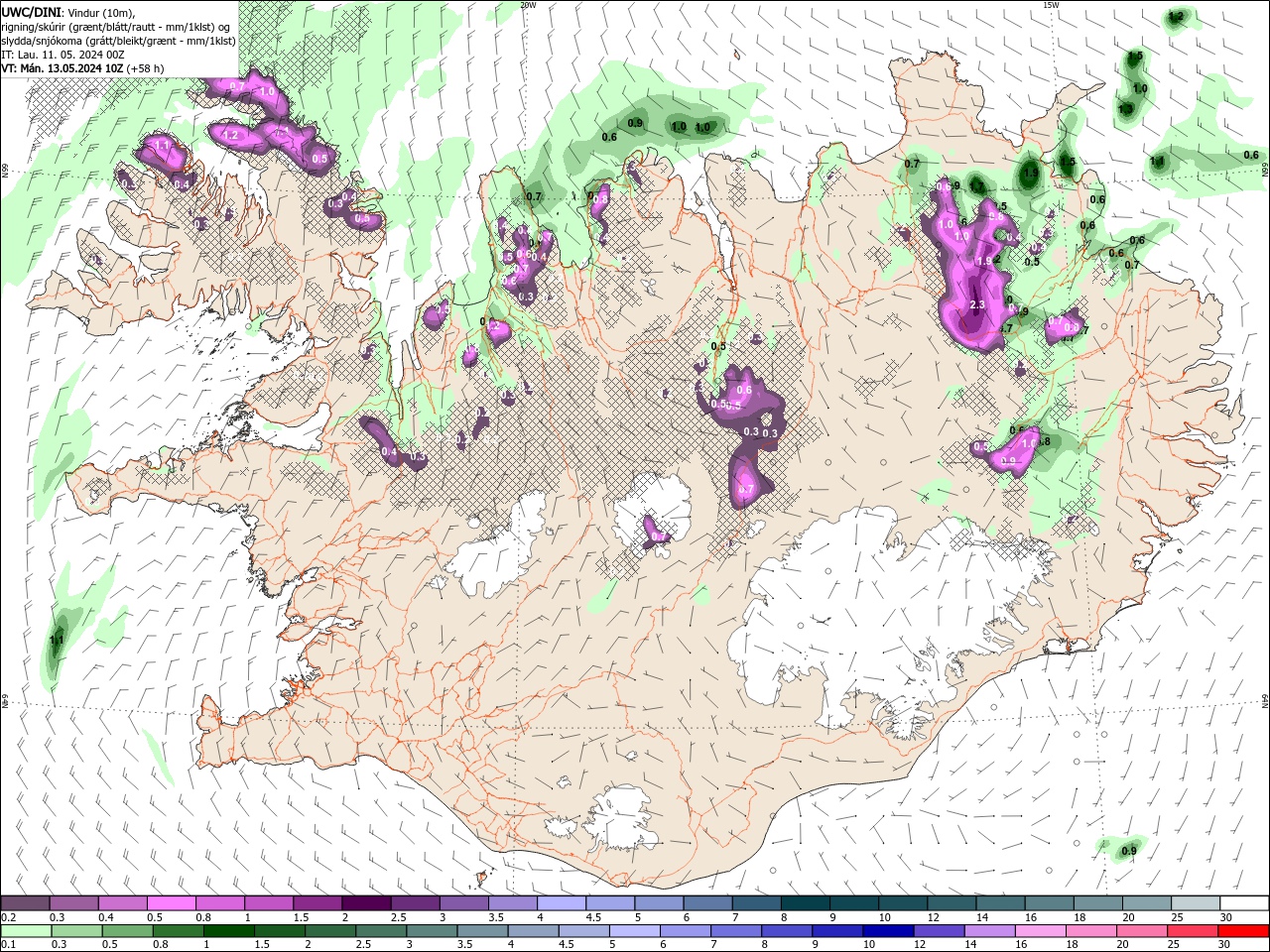Image resolution: width=1270 pixels, height=952 pixels.
Task: Select the 8 blue swatch in lower legend
Action: click(x=786, y=930)
